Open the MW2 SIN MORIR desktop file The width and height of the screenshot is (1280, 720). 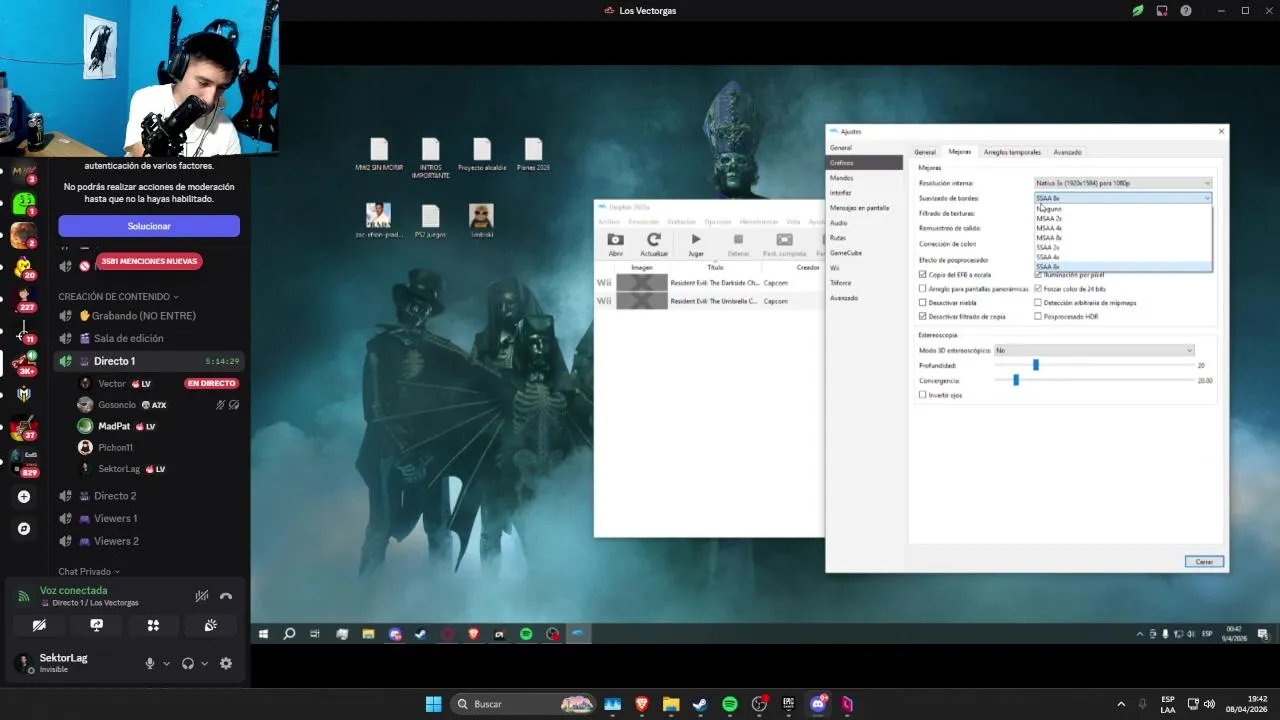click(379, 155)
